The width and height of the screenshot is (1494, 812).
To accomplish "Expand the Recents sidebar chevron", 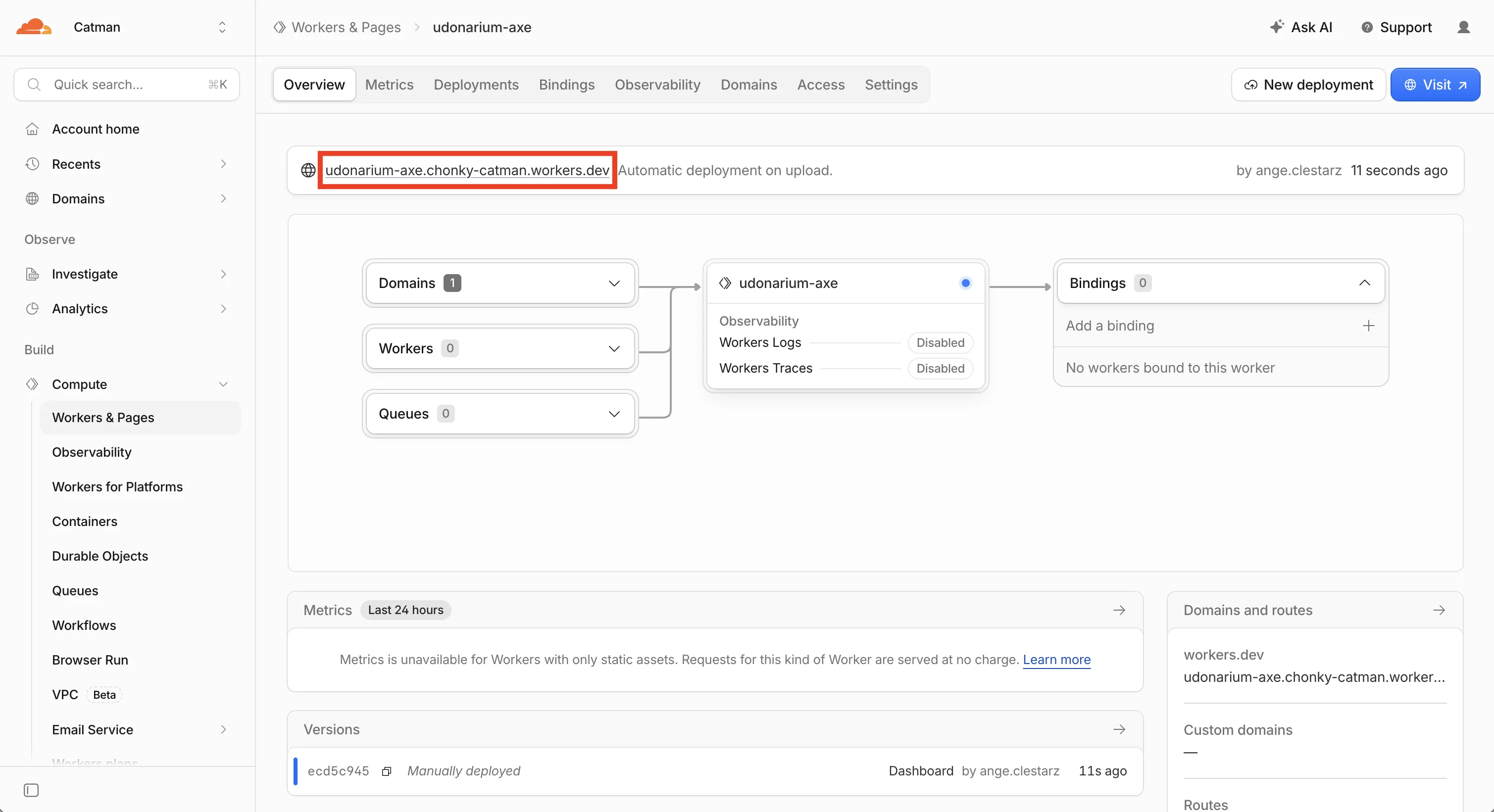I will tap(223, 164).
